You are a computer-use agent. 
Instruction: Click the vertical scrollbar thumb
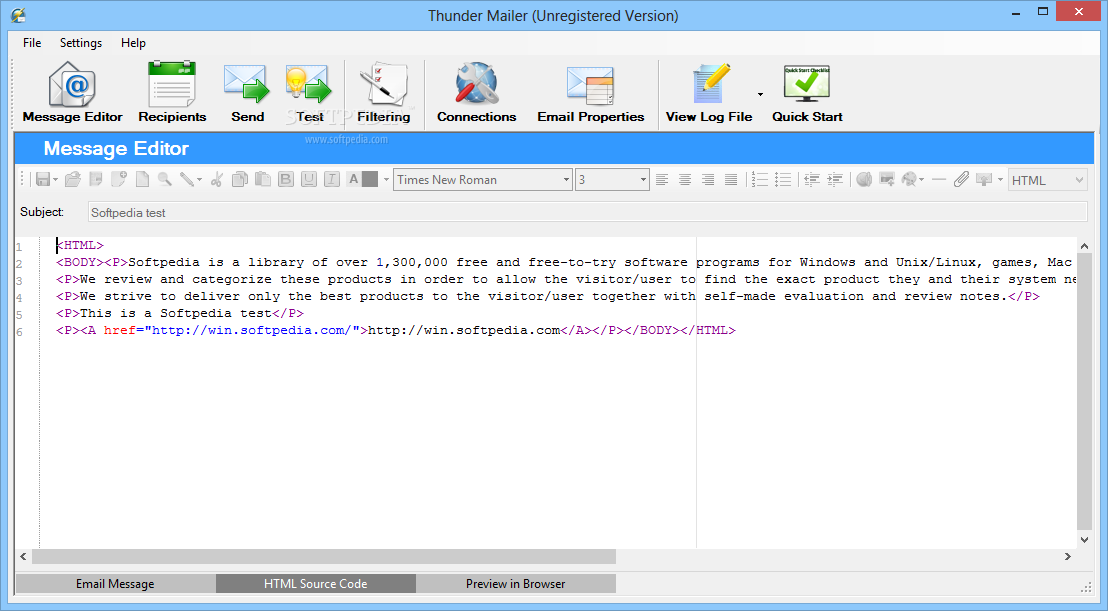pos(1085,392)
